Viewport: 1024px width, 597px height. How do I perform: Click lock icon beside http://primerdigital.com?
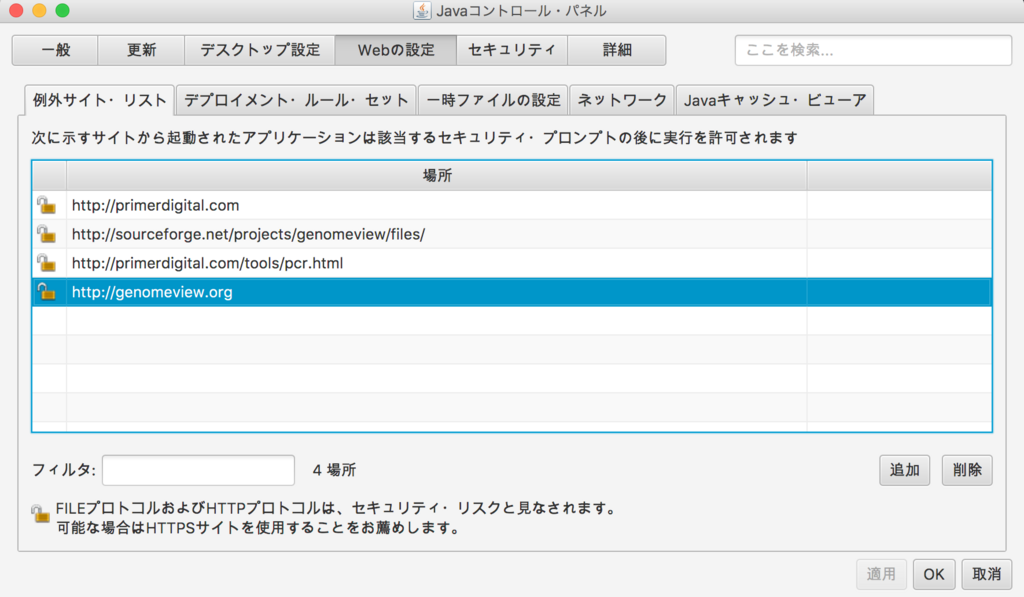[x=46, y=205]
